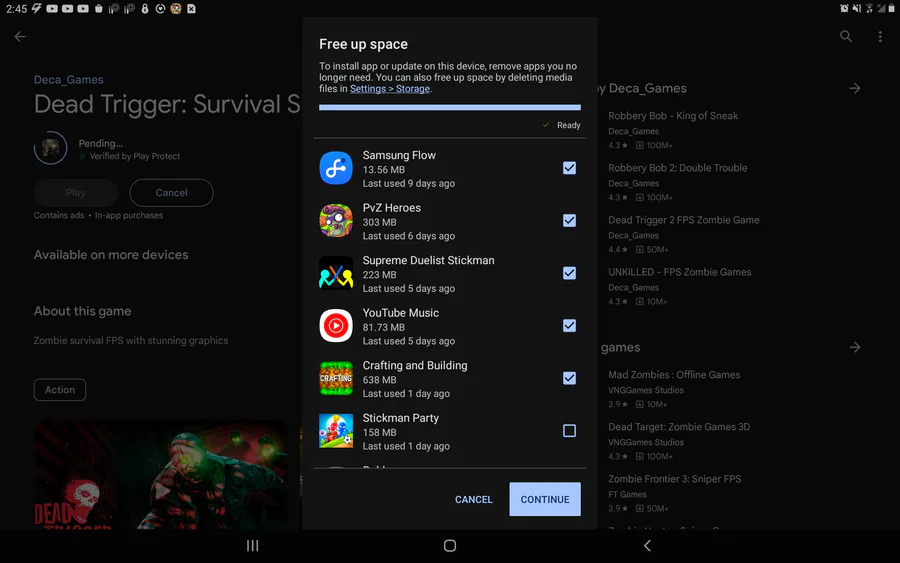Tap the Stickman Party app icon
The height and width of the screenshot is (563, 900).
coord(336,430)
